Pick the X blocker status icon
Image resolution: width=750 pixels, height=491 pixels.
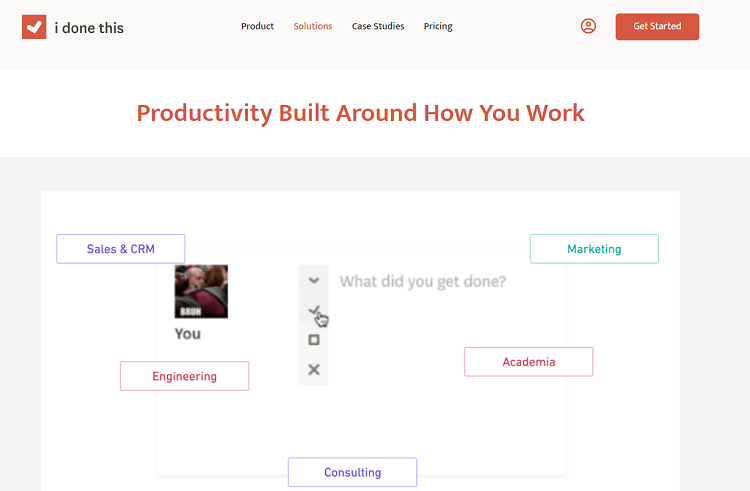click(x=314, y=369)
